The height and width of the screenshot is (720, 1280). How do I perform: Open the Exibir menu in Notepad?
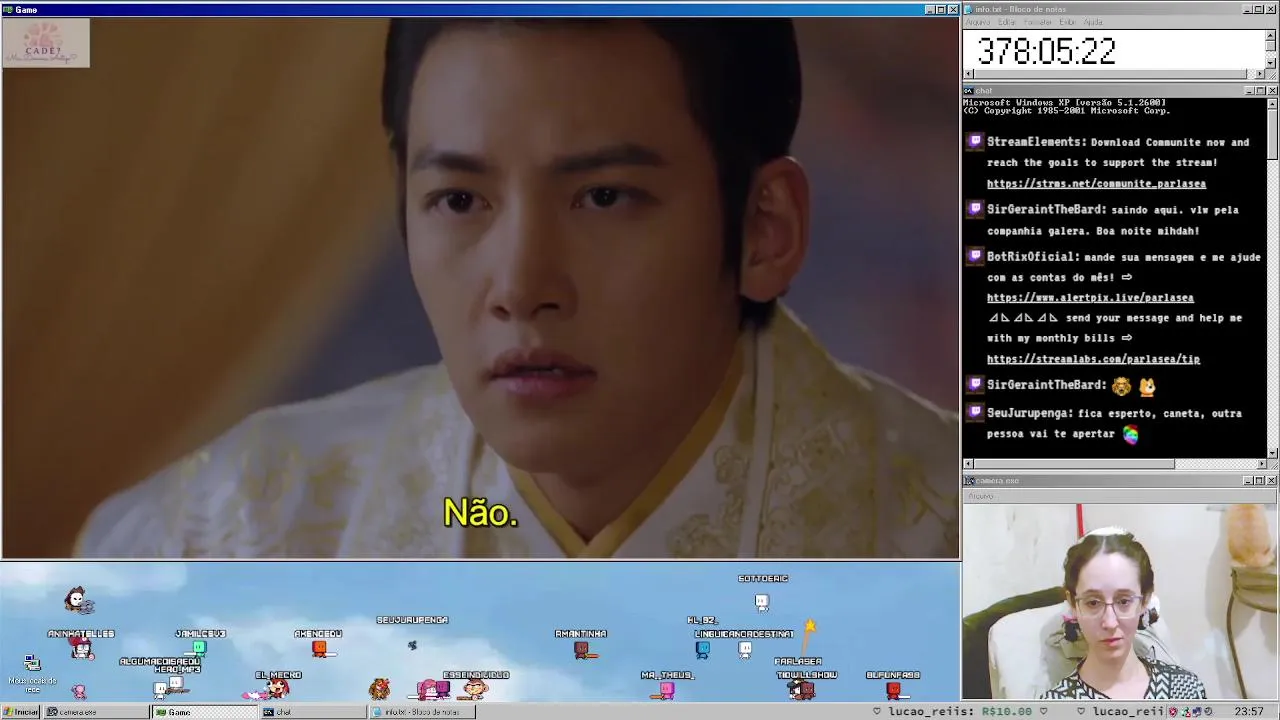1067,22
